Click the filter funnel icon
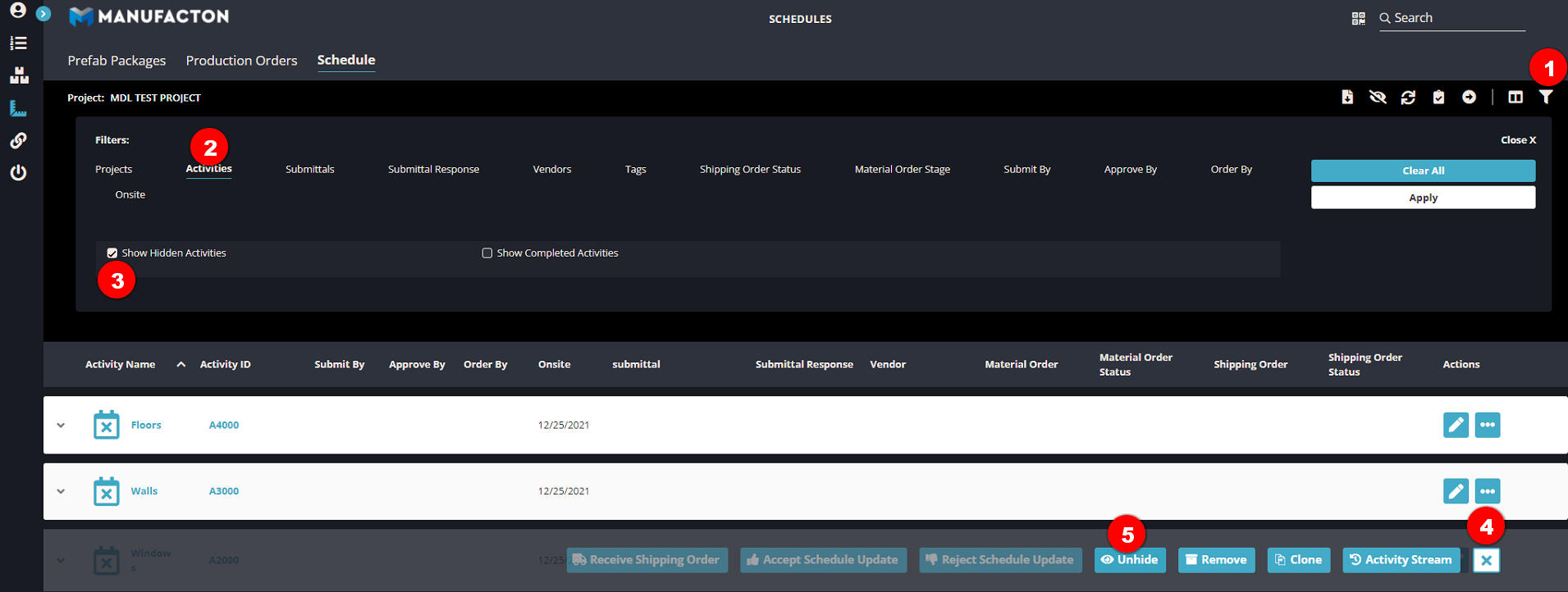The width and height of the screenshot is (1568, 592). click(1545, 98)
